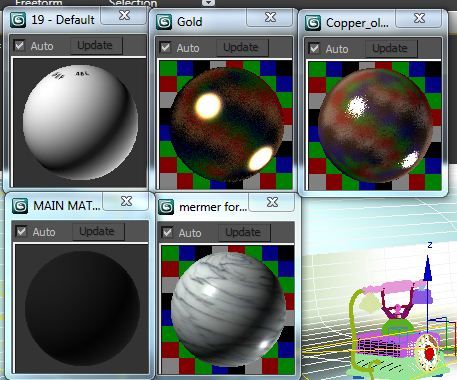The width and height of the screenshot is (457, 380).
Task: Click the MAIN MAT... window app icon
Action: pyautogui.click(x=20, y=206)
